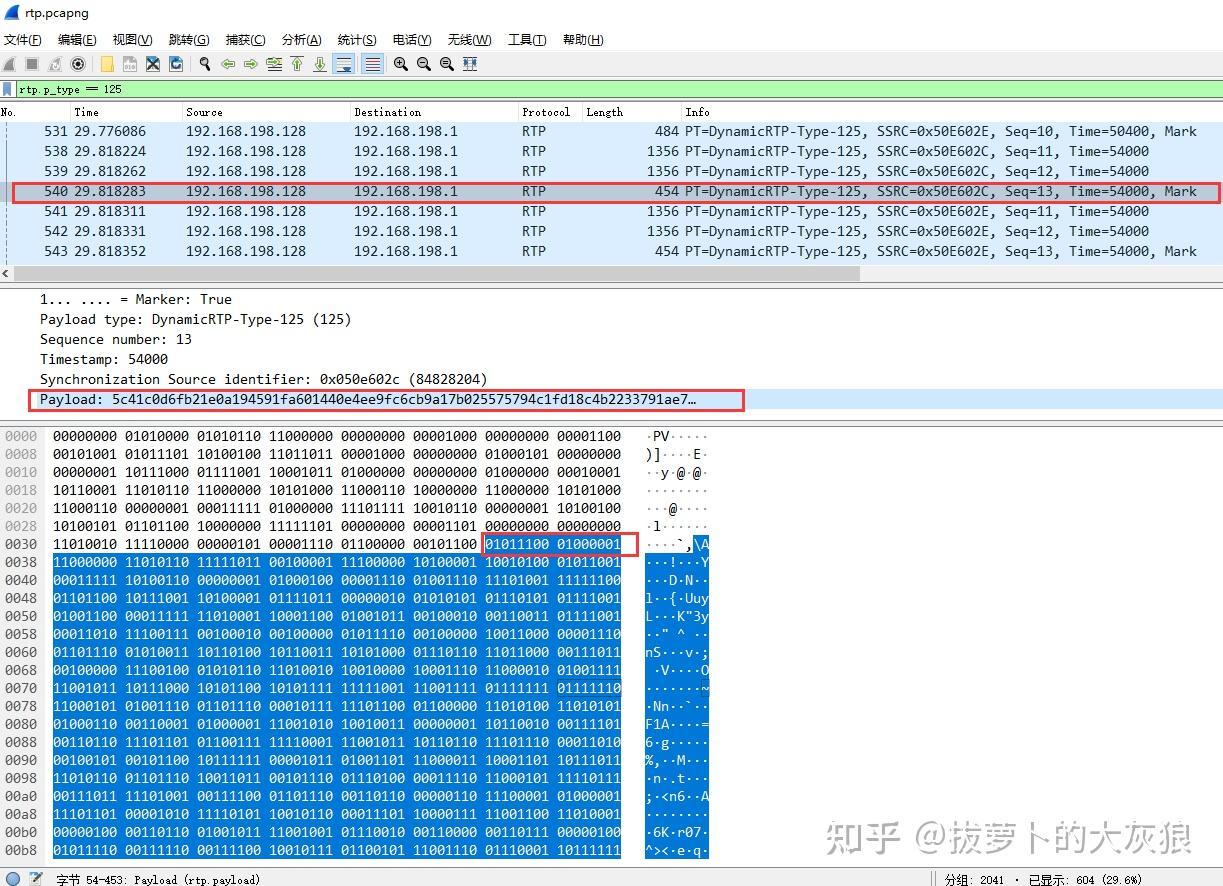Jump to the last packet
This screenshot has height=886, width=1223.
(319, 64)
